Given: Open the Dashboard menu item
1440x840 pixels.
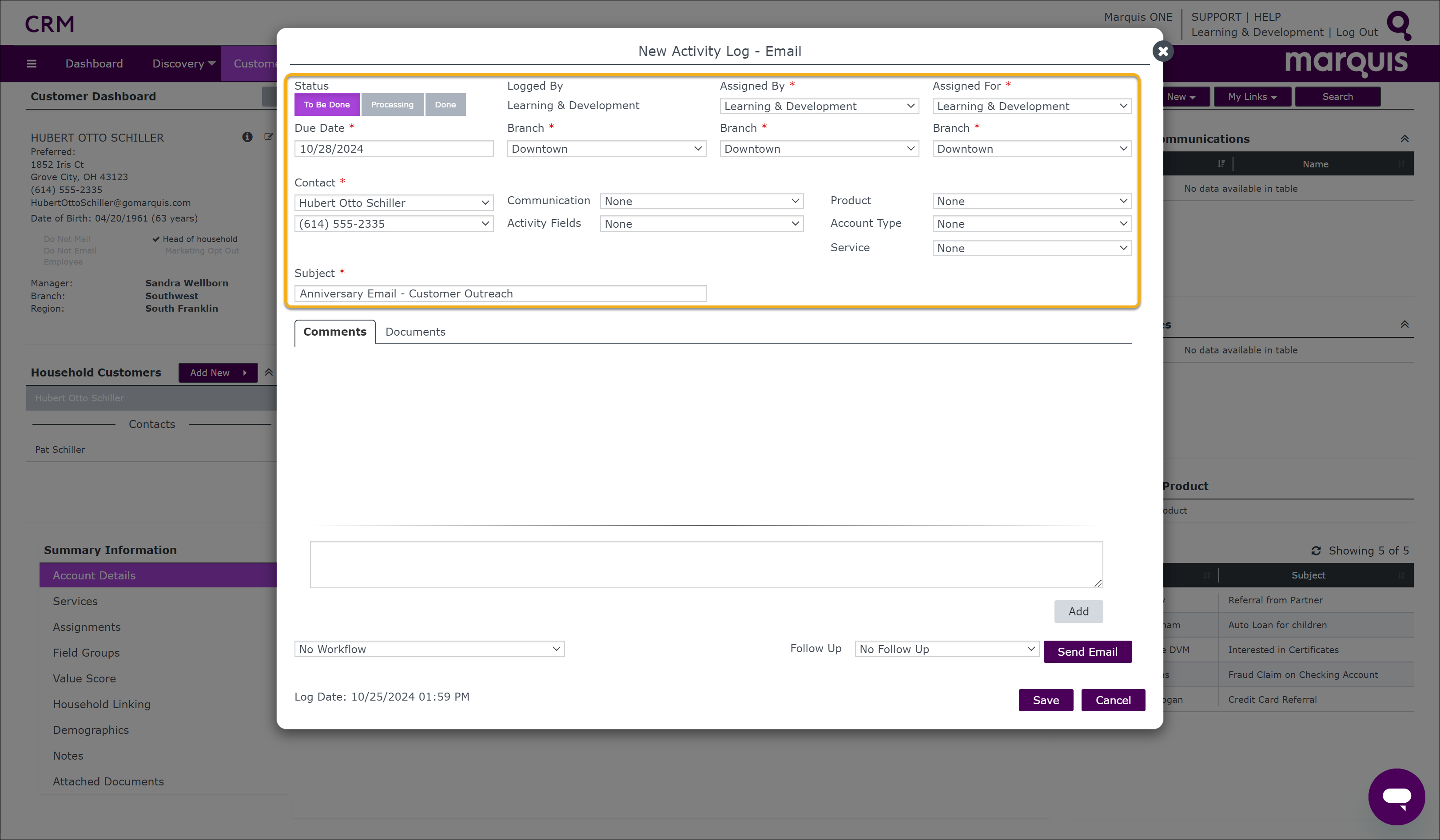Looking at the screenshot, I should (94, 63).
